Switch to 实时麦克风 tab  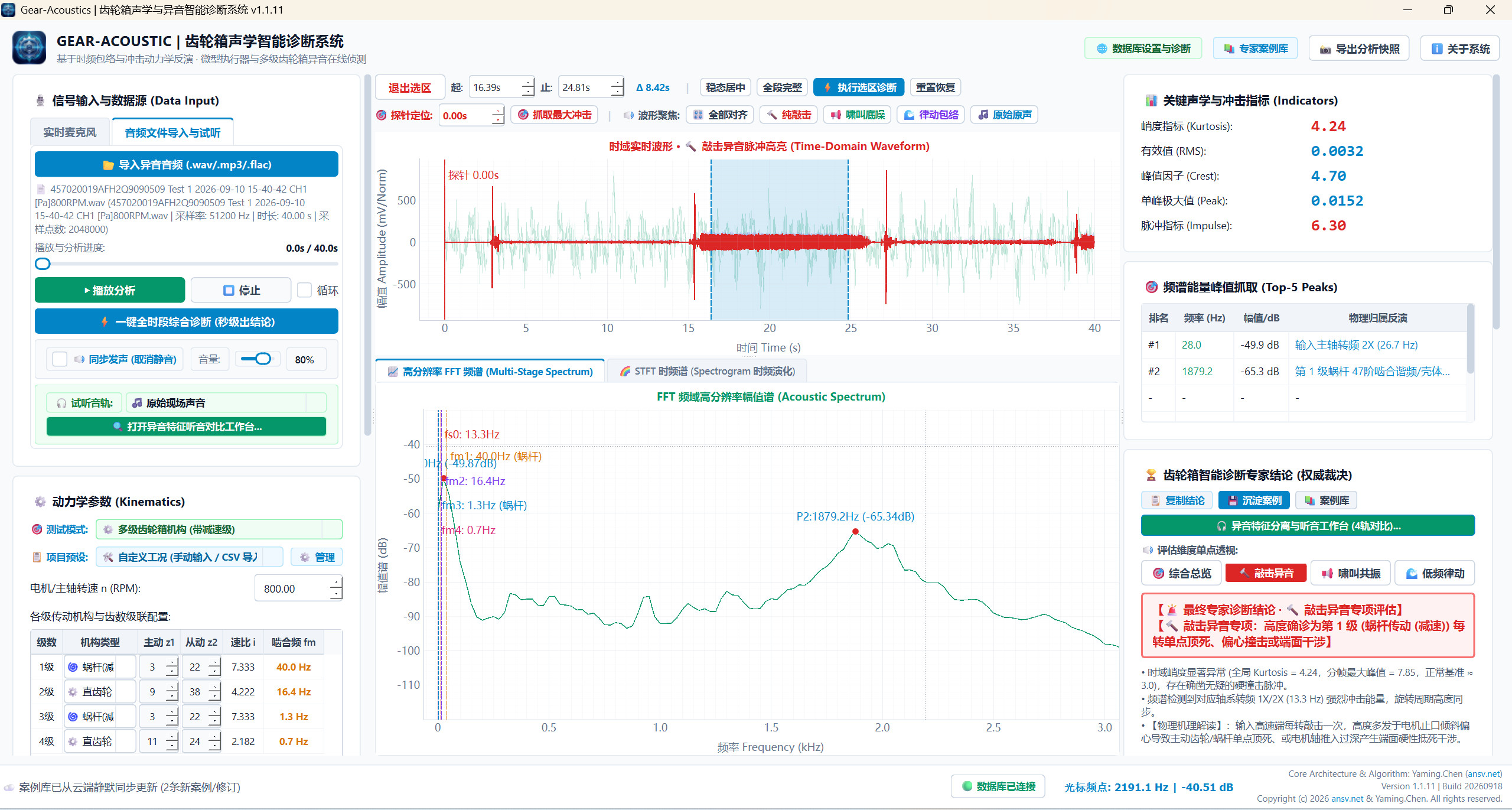70,132
